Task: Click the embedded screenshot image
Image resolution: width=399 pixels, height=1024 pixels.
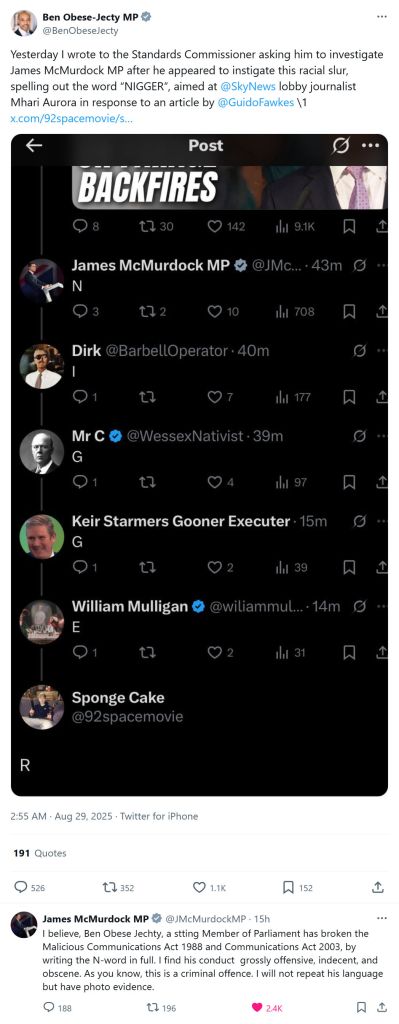Action: (x=199, y=465)
